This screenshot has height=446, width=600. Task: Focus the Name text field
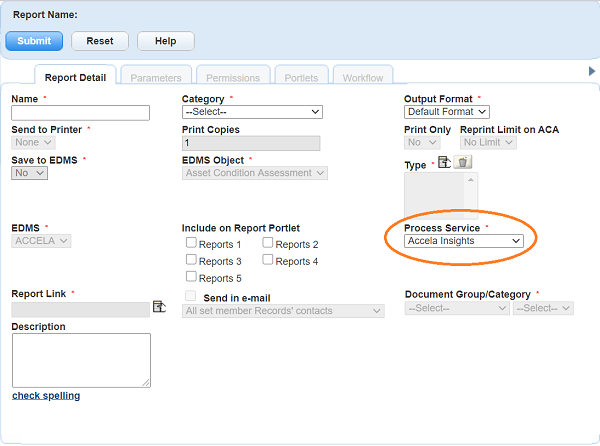click(x=80, y=113)
